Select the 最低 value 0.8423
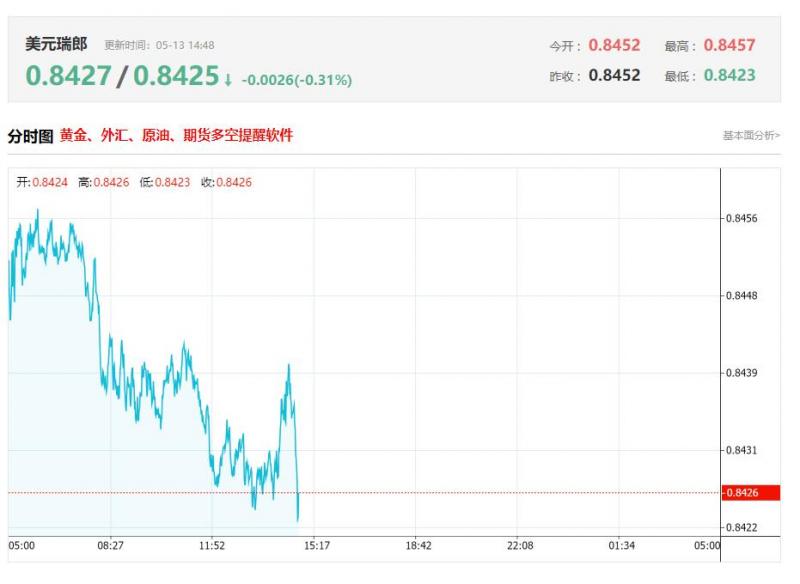800x584 pixels. point(730,75)
